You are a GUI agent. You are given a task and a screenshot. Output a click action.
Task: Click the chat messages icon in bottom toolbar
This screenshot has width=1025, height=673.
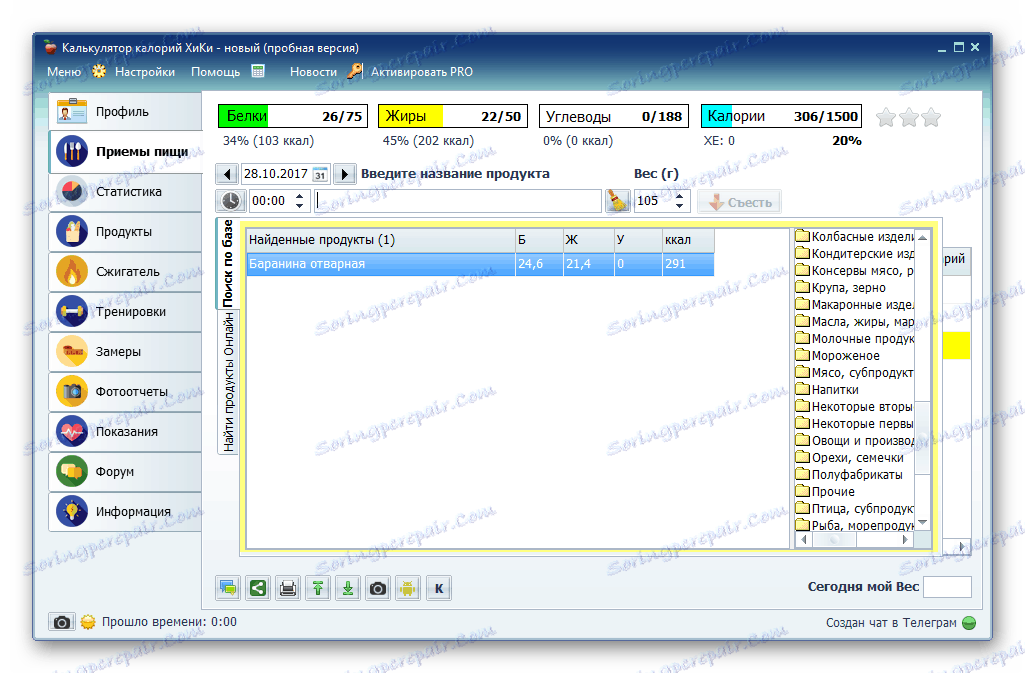pyautogui.click(x=228, y=588)
